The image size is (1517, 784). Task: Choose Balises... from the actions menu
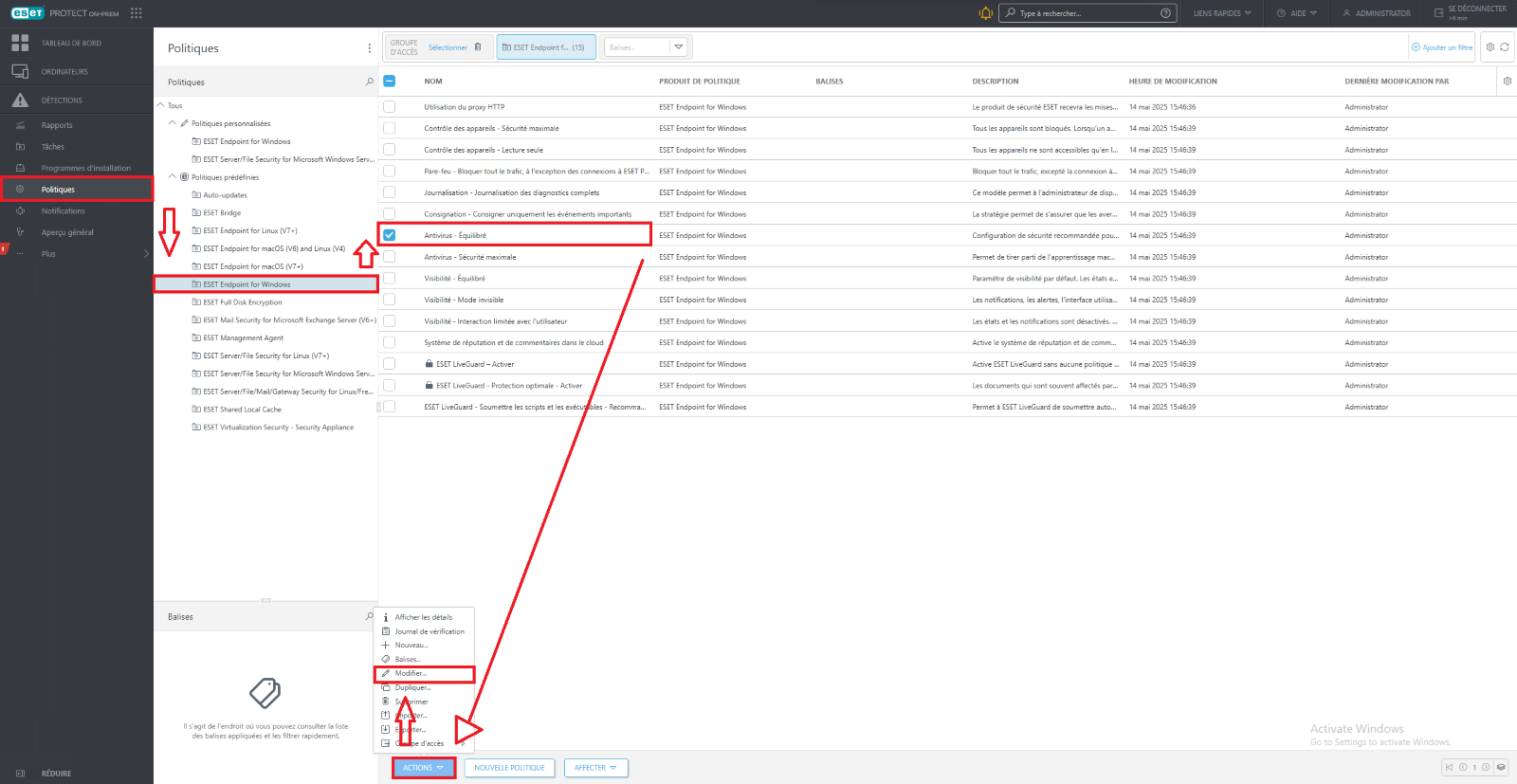(x=408, y=660)
